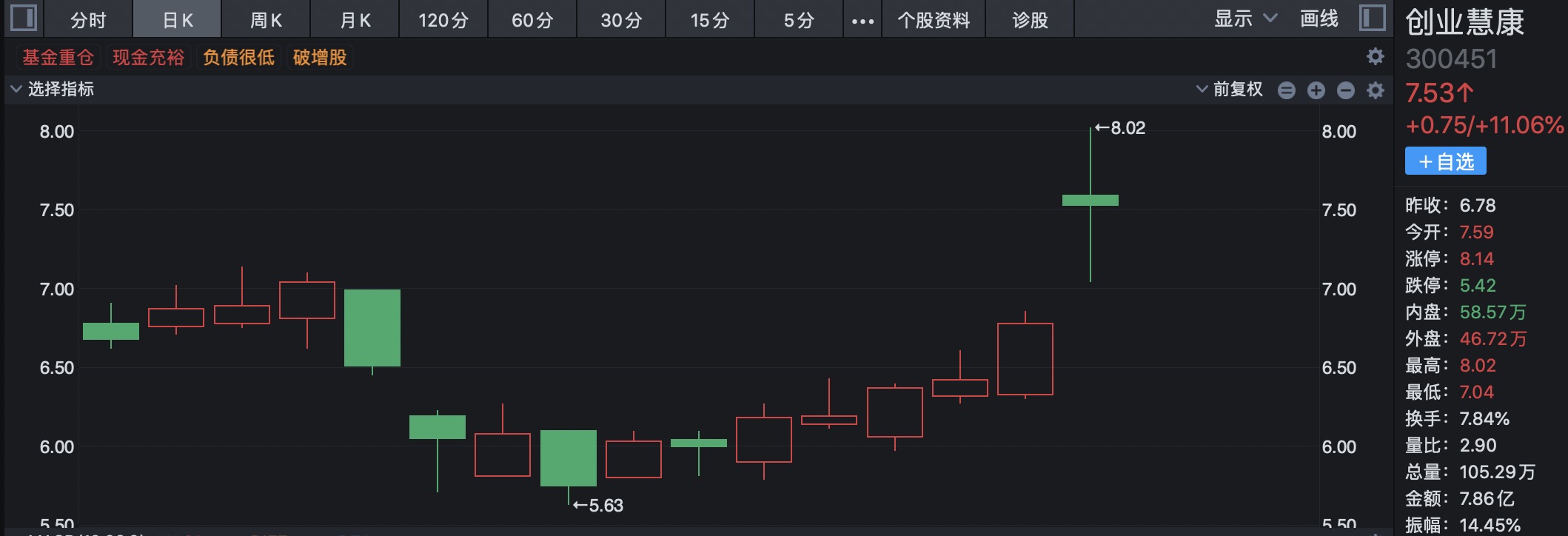Click the large green candle dropping from 7.00

point(372,328)
